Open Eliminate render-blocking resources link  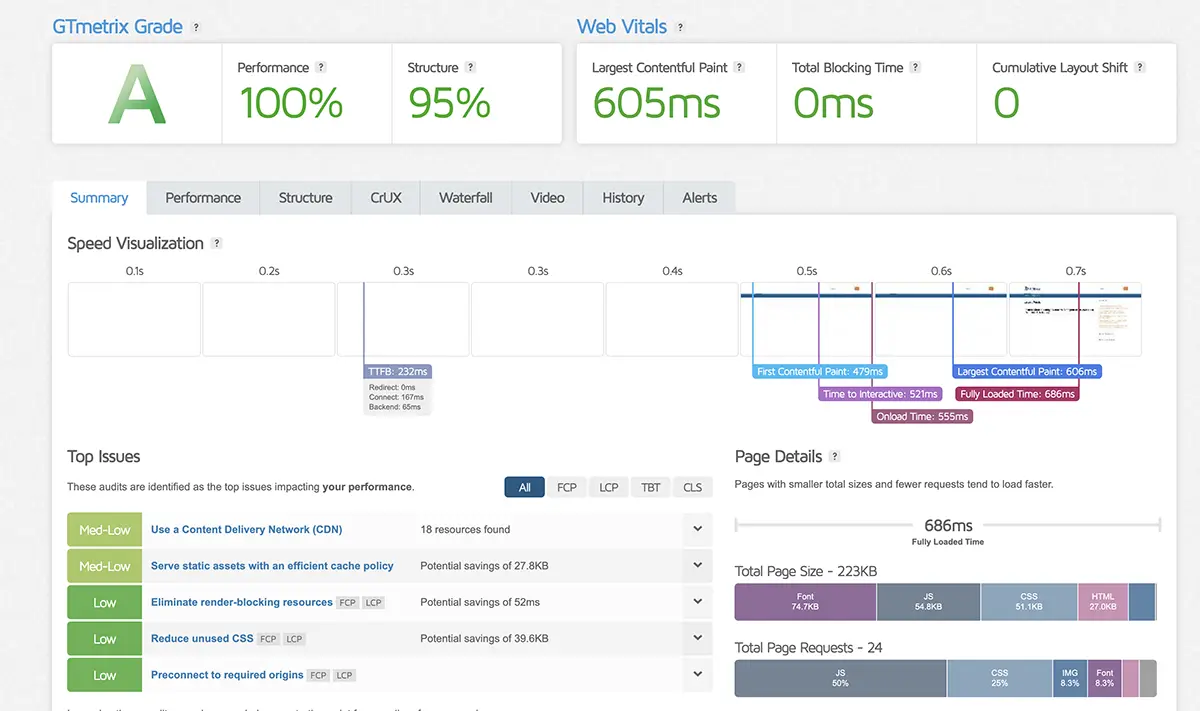[x=241, y=602]
